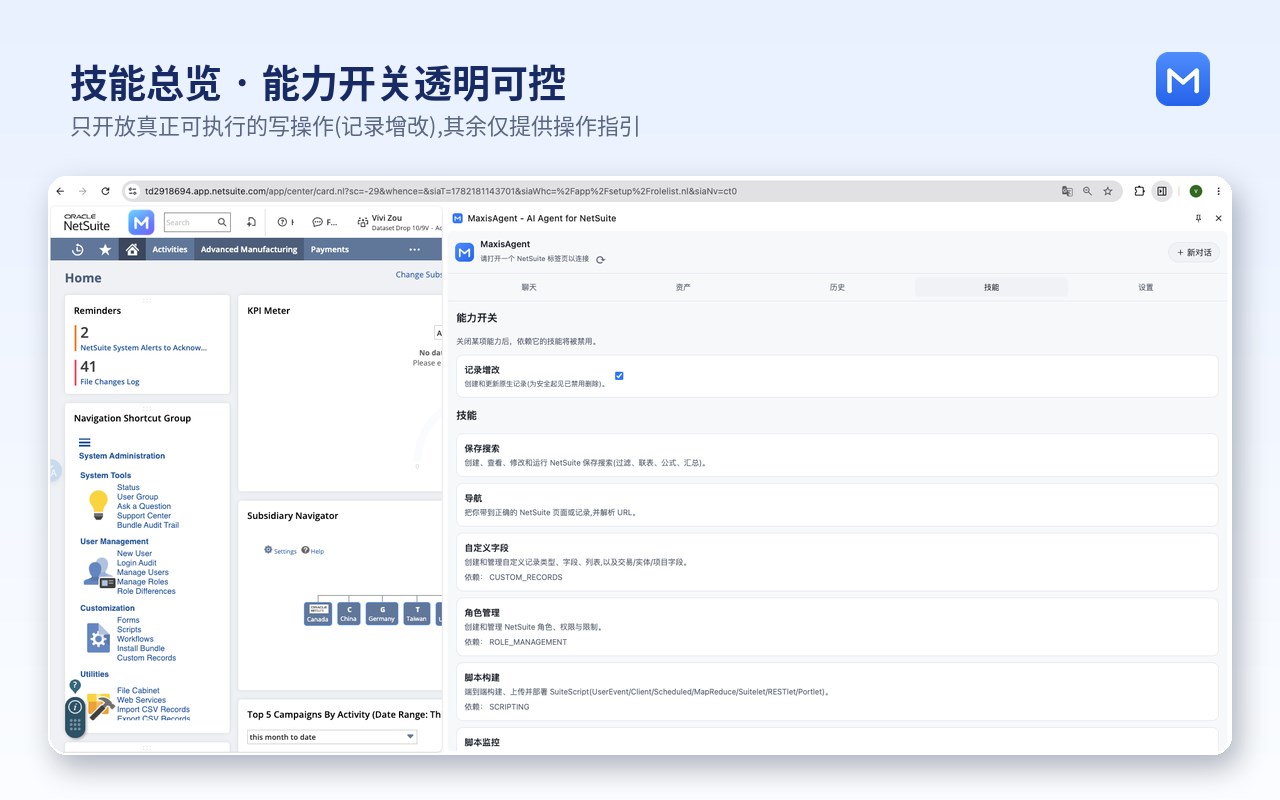
Task: Click the 脚本构建 skill card
Action: coord(837,691)
